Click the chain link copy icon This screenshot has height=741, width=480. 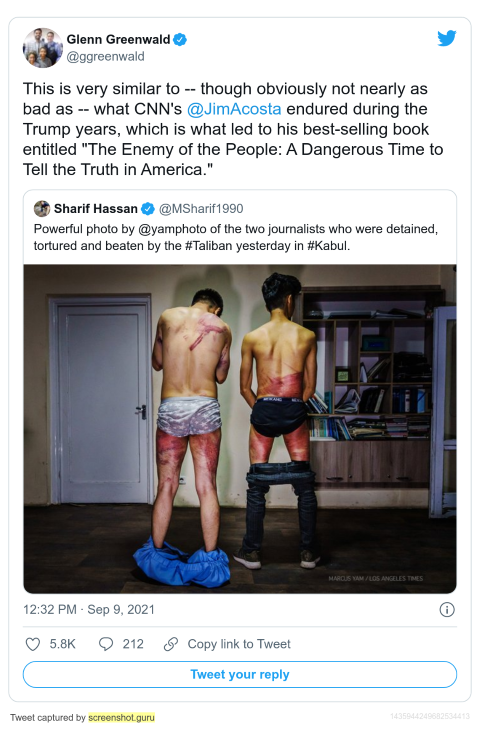coord(171,644)
